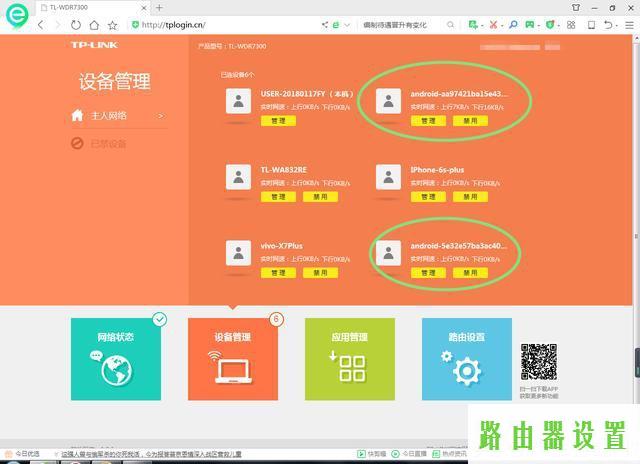Click 管理 for TL-WA832RE device
This screenshot has height=464, width=640.
(x=278, y=197)
